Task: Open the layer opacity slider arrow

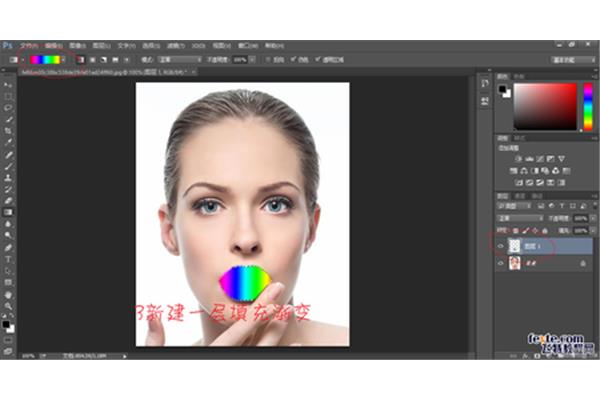Action: pos(593,218)
